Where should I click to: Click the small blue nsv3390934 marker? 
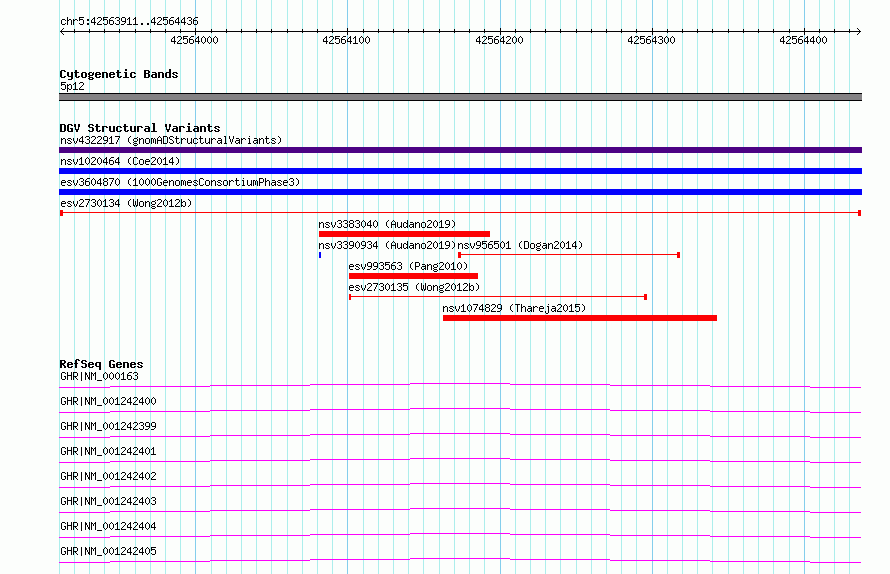[x=320, y=255]
